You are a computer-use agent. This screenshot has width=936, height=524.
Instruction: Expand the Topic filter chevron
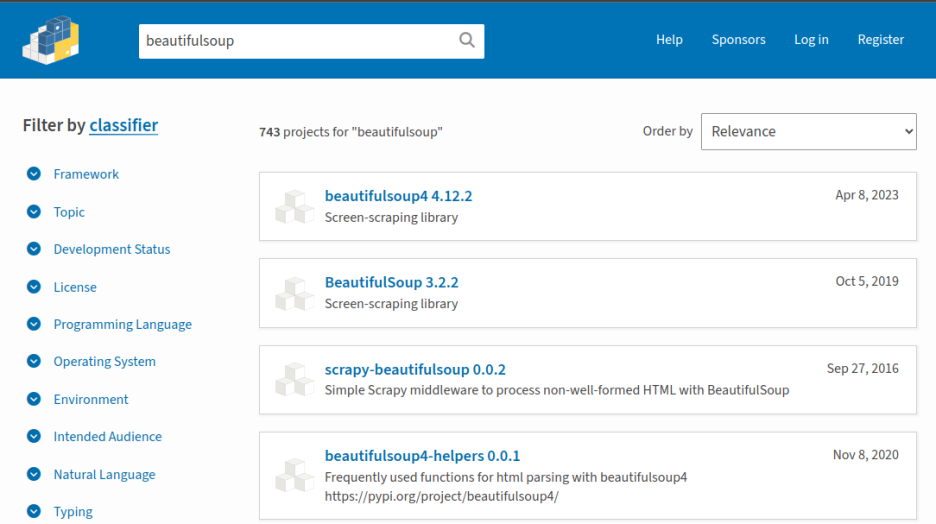pyautogui.click(x=34, y=212)
